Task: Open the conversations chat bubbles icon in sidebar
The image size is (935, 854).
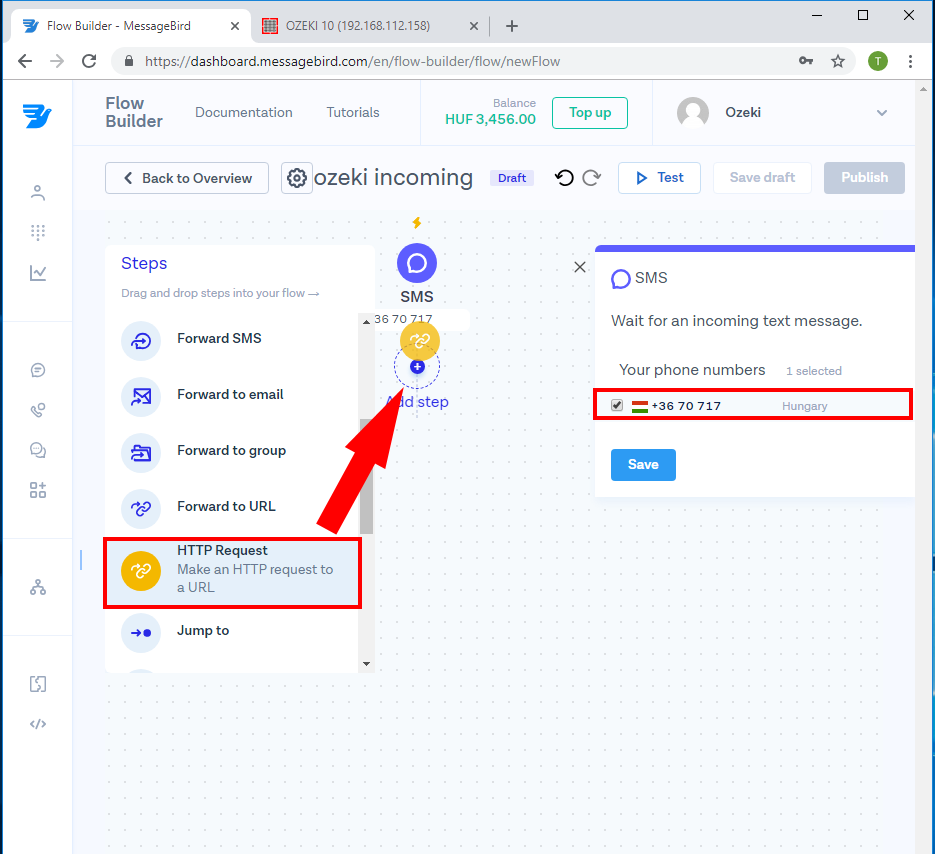Action: tap(38, 450)
